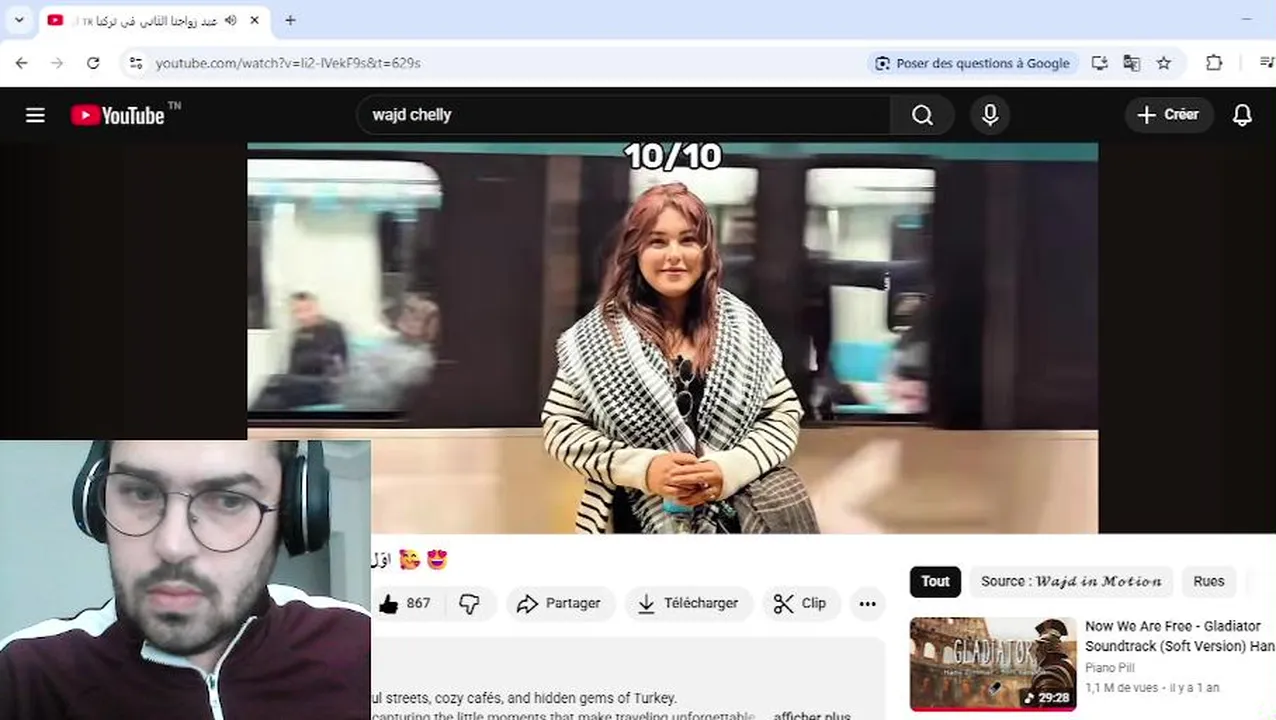Go to the YouTube home logo

118,115
